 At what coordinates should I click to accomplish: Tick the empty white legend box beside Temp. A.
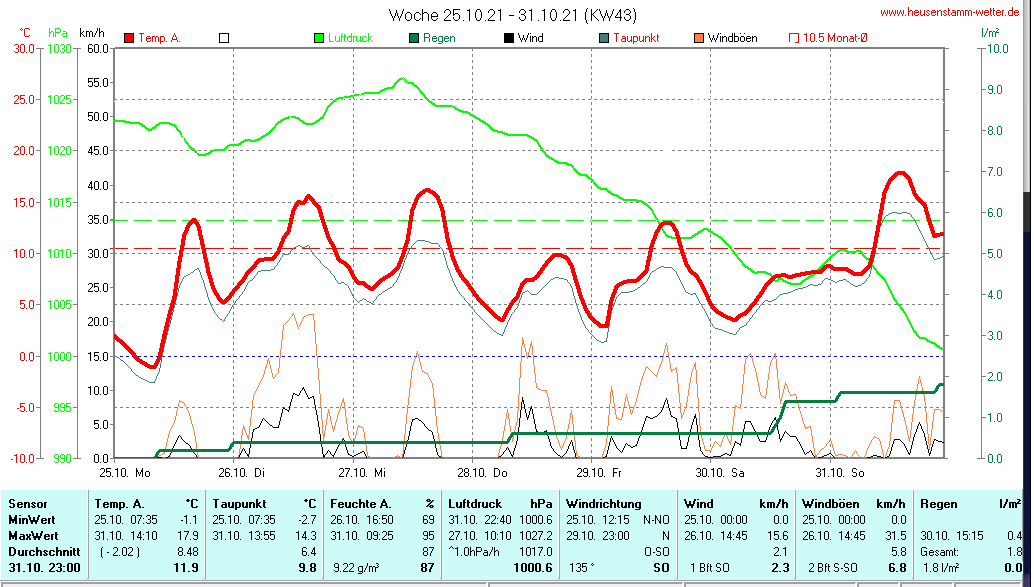tap(224, 38)
